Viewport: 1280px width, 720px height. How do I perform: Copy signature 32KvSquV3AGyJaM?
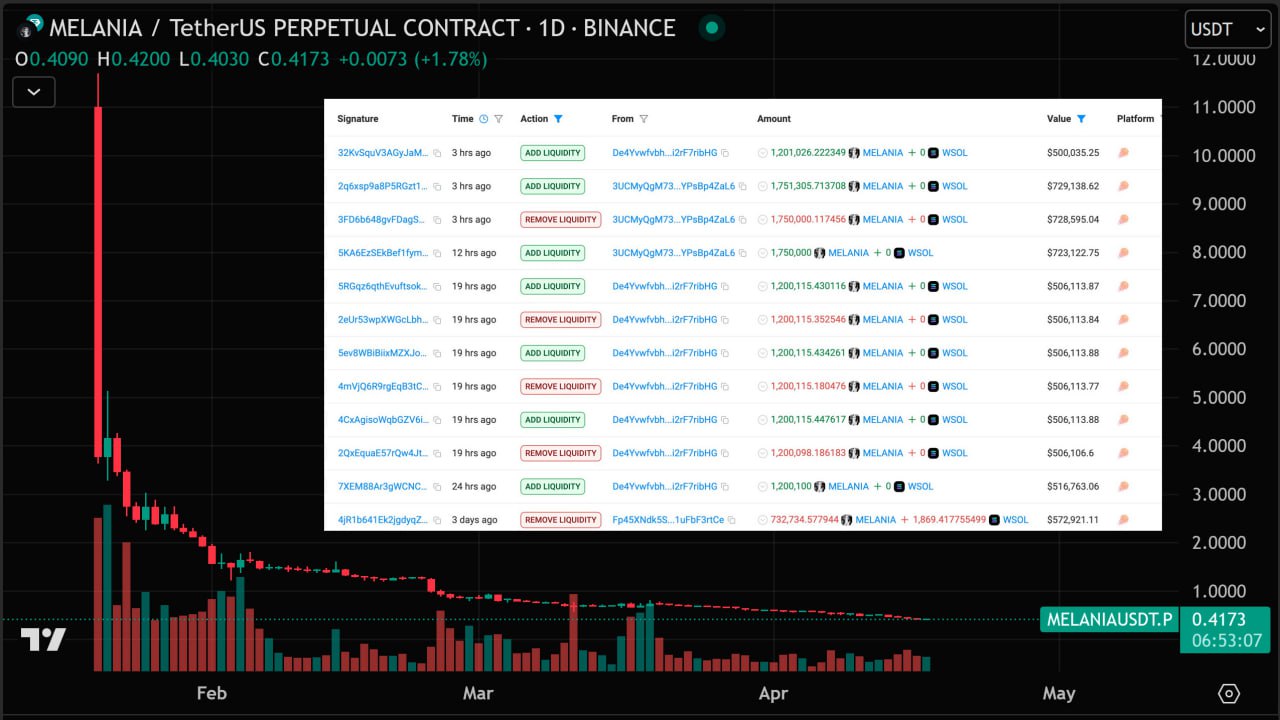point(437,153)
